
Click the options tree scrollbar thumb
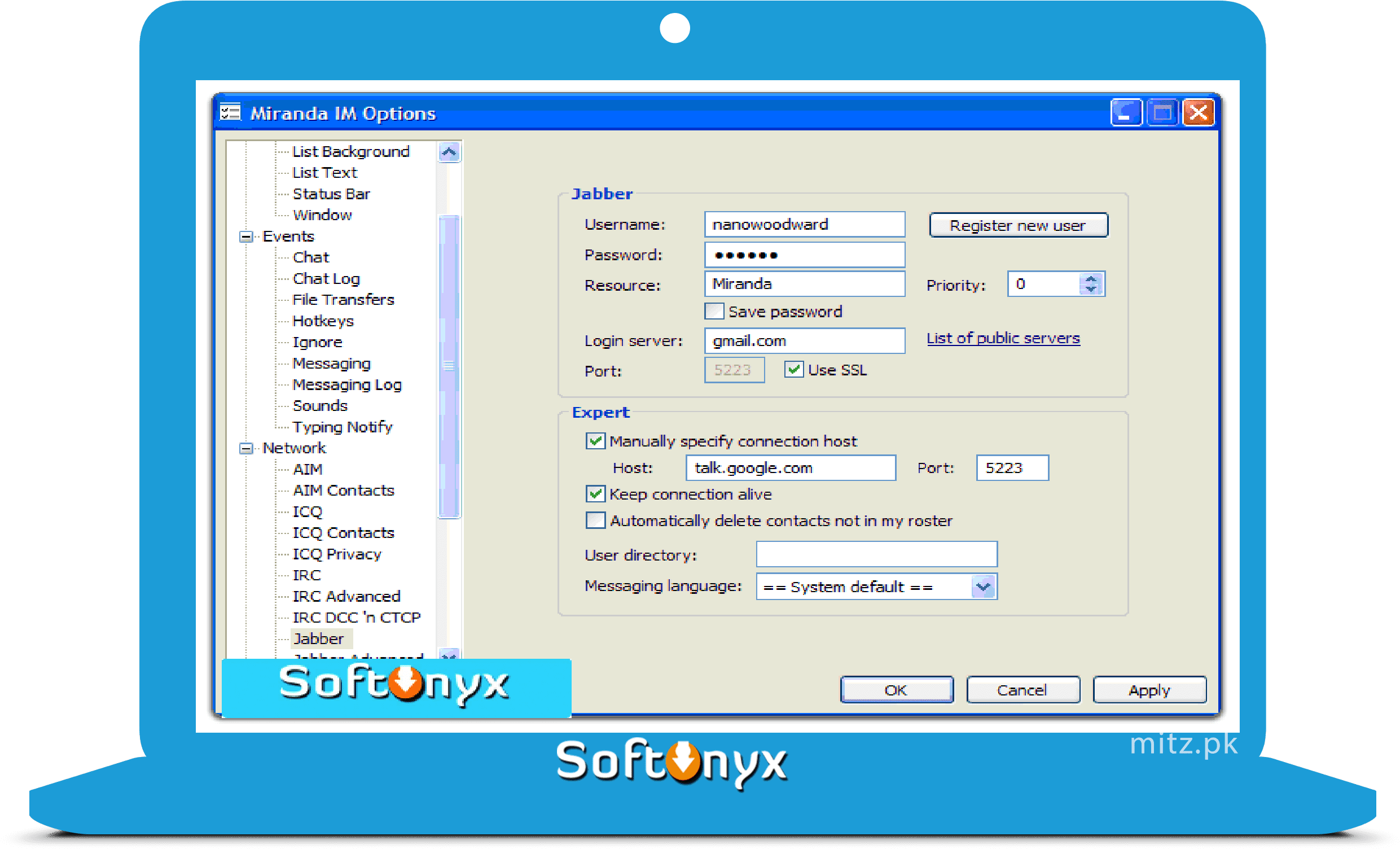[x=449, y=366]
